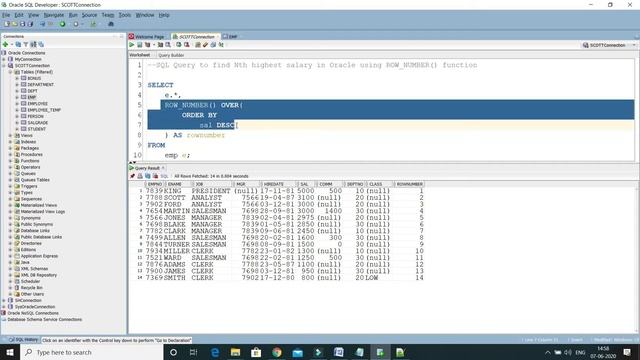Select the Recycle Bin tree node
Viewport: 640px width, 360px height.
coord(31,288)
